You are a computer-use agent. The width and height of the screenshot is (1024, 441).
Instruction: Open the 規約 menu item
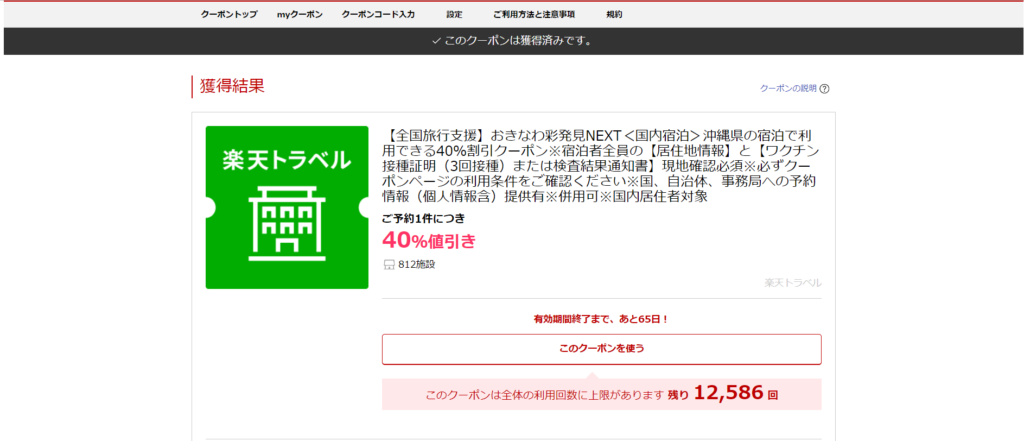pos(614,14)
